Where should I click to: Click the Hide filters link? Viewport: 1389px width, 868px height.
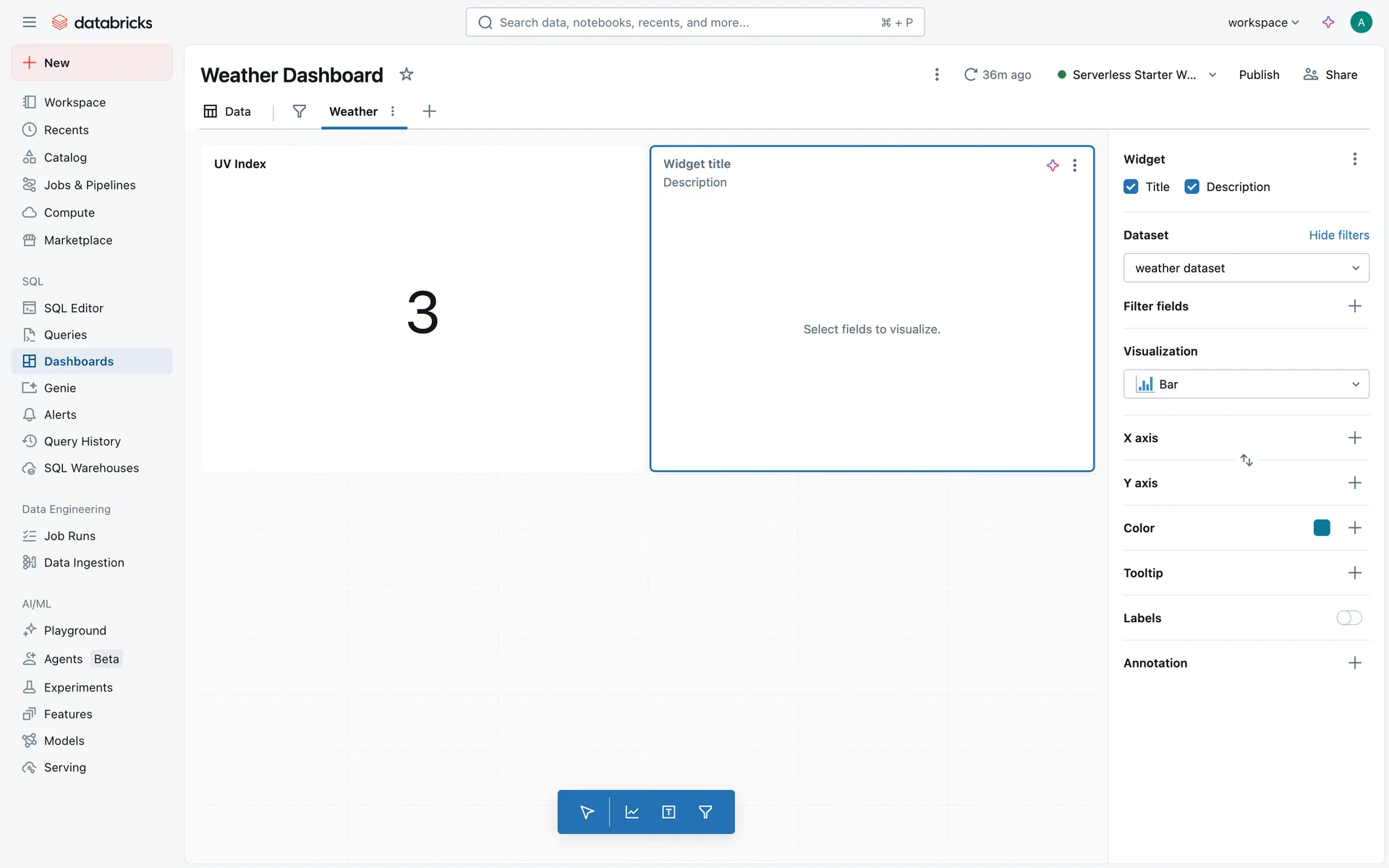1338,235
